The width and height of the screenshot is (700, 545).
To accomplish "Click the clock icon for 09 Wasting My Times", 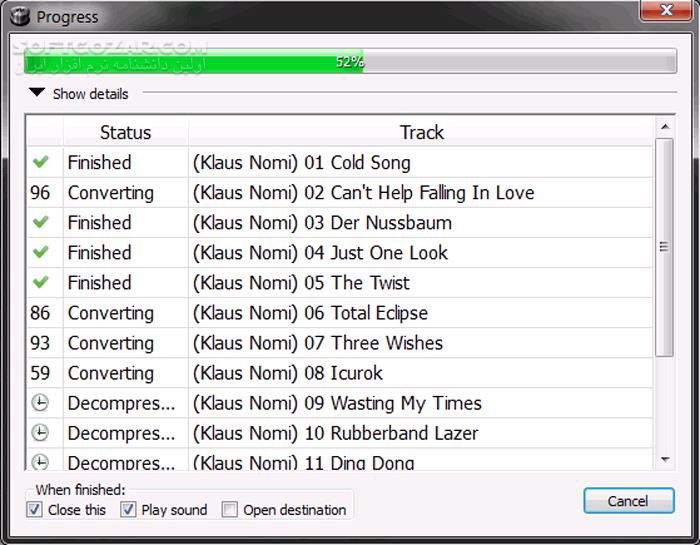I will (41, 403).
